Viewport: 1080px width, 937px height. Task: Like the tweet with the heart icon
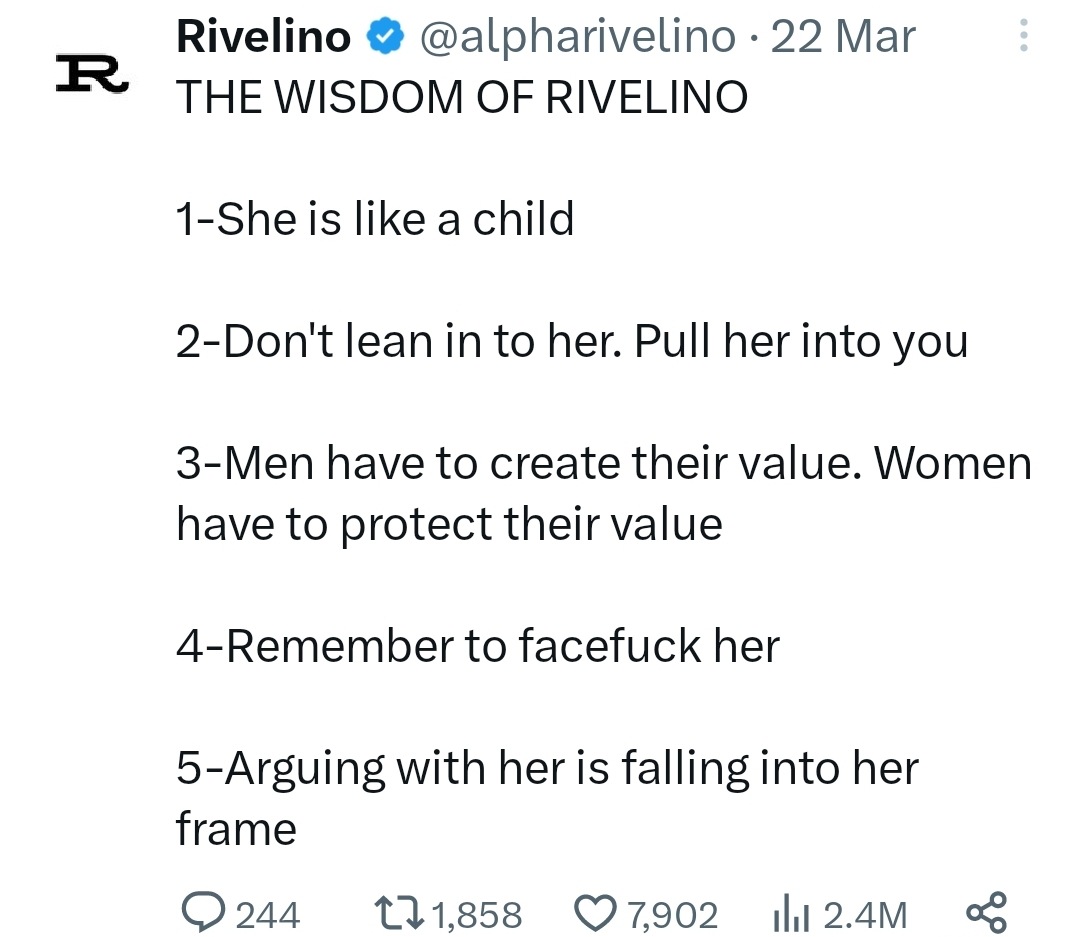tap(595, 912)
